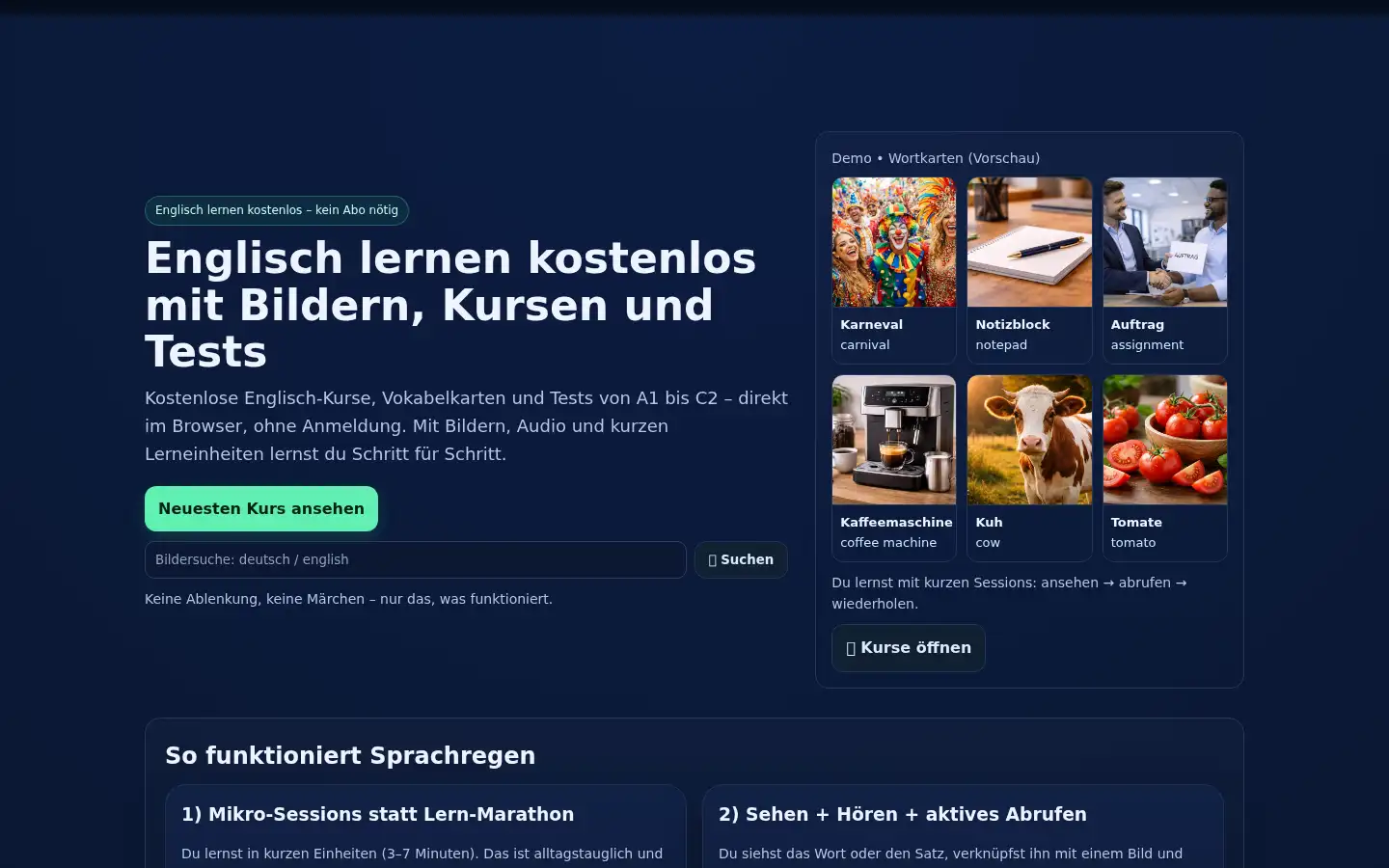
Task: Click the Auftrag word label
Action: click(1137, 325)
